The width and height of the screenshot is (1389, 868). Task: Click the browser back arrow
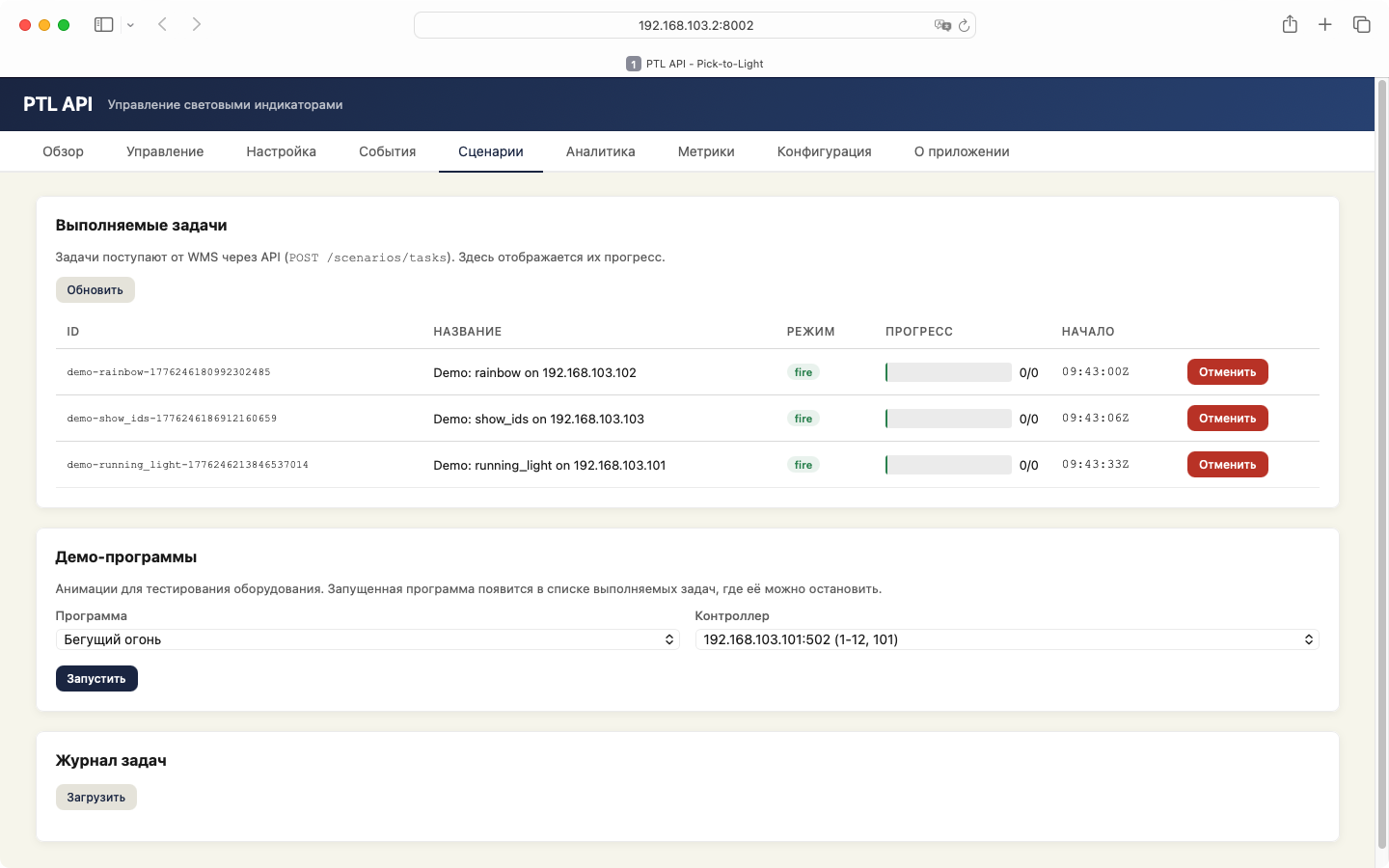point(162,25)
